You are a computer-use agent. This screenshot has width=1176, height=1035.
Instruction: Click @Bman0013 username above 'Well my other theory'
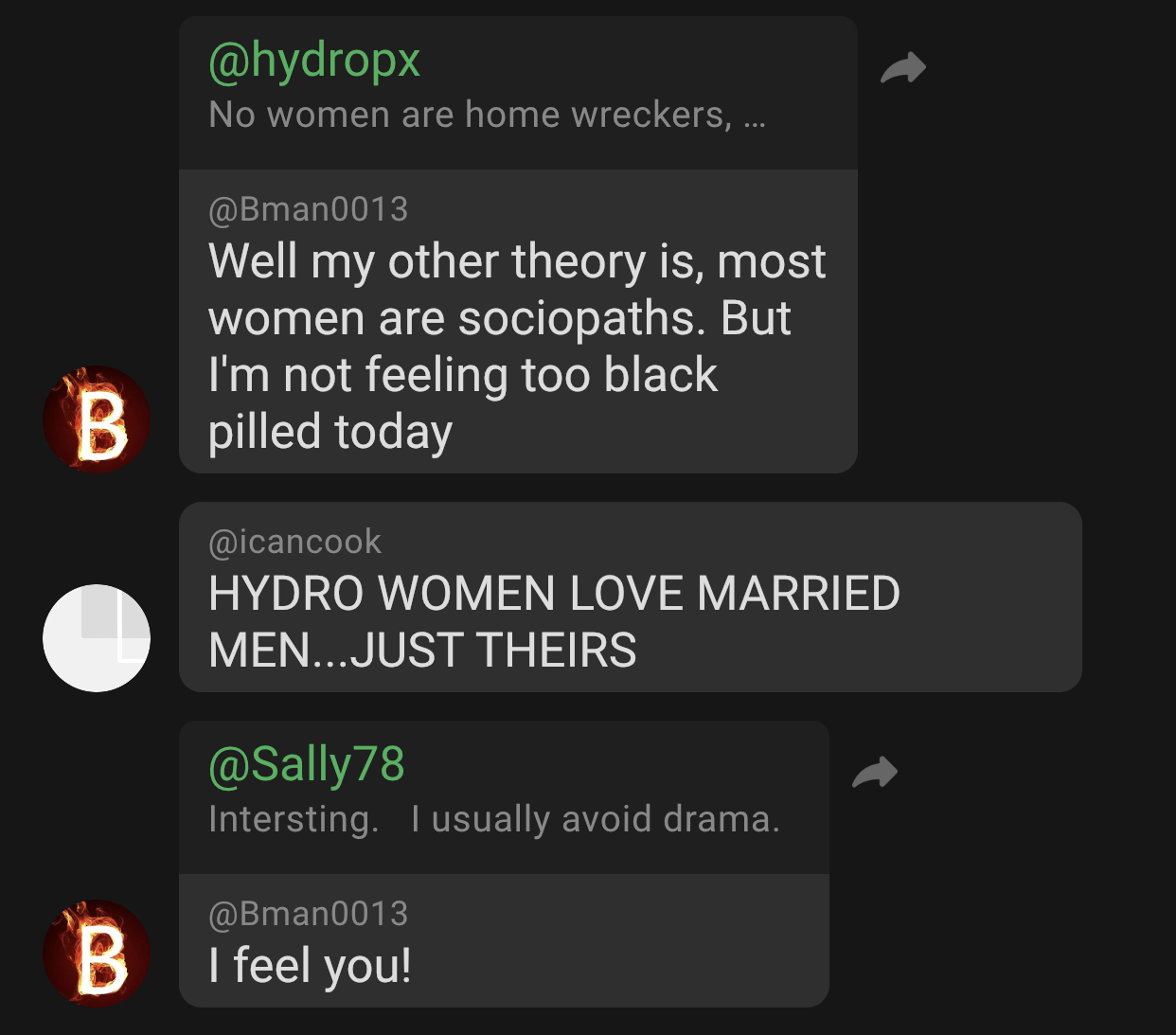[308, 209]
